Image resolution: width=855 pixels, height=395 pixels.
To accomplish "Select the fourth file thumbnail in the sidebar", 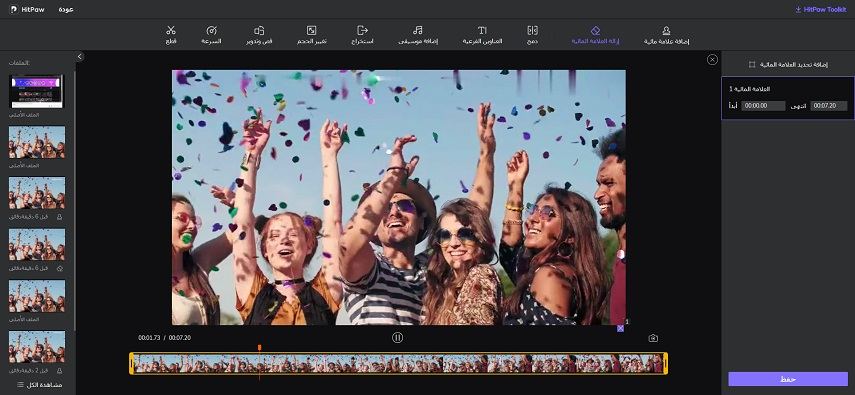I will [37, 244].
